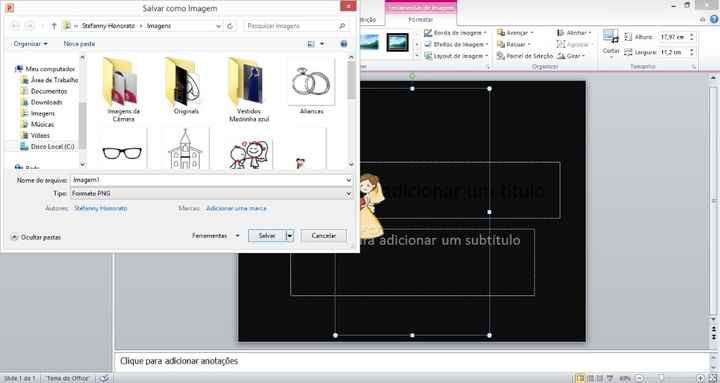The image size is (720, 383).
Task: Open the PowerPoint help icon in ribbon
Action: point(714,19)
